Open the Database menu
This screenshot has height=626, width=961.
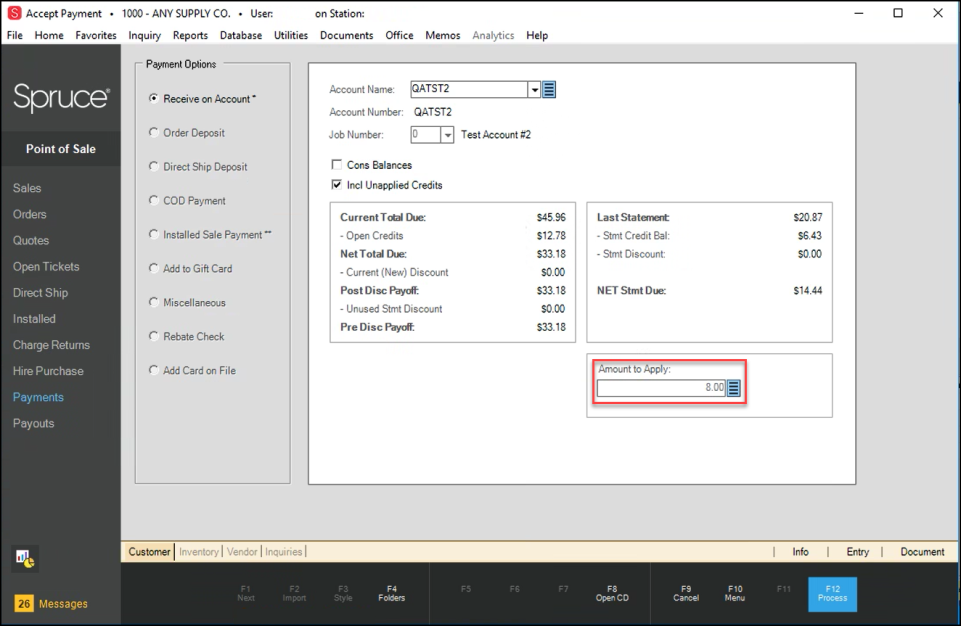(x=241, y=36)
